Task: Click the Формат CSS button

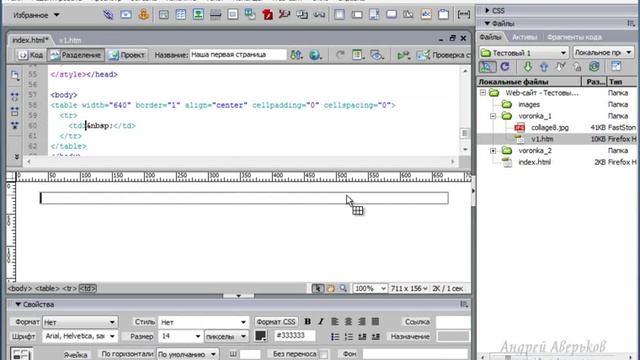Action: 276,322
